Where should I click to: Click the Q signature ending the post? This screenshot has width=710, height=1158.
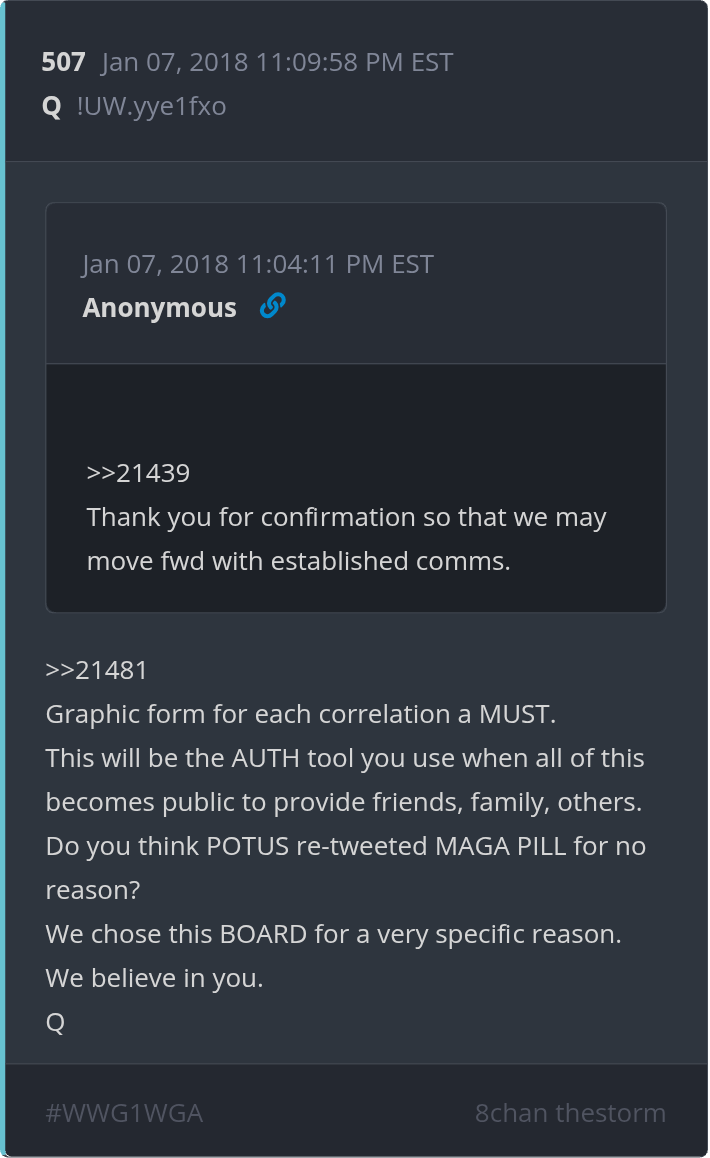pos(55,1022)
